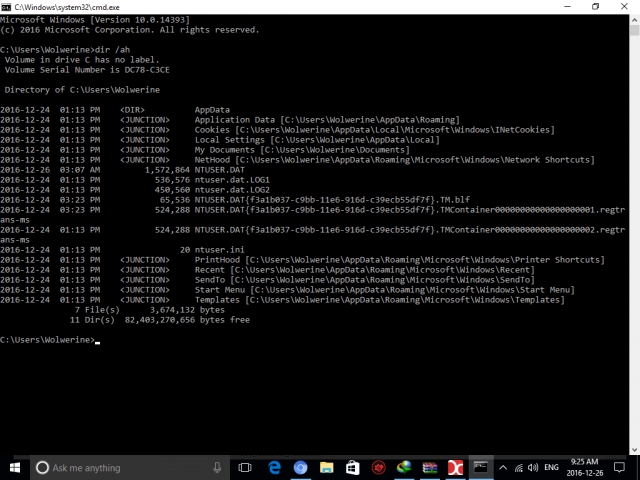The height and width of the screenshot is (480, 640).
Task: Open Task View from the taskbar
Action: click(x=246, y=467)
